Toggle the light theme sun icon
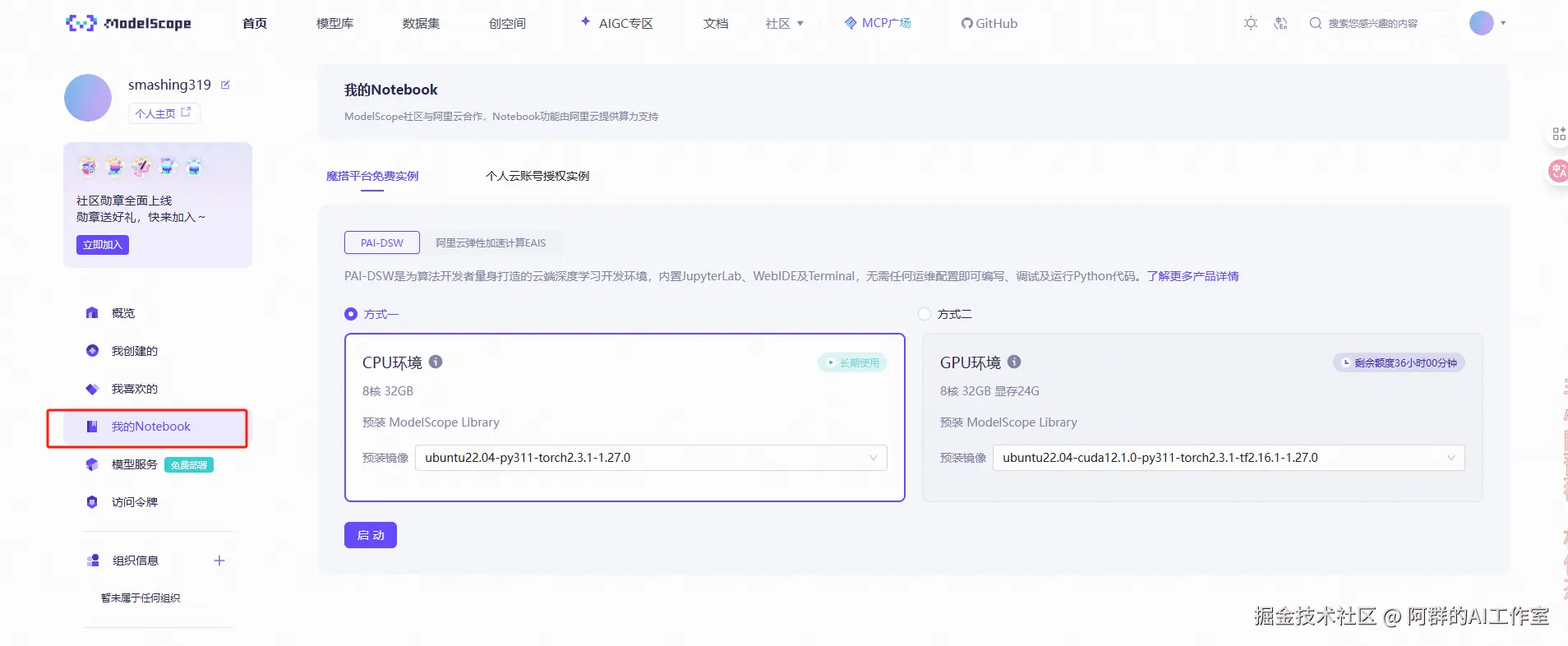1568x646 pixels. [x=1251, y=23]
